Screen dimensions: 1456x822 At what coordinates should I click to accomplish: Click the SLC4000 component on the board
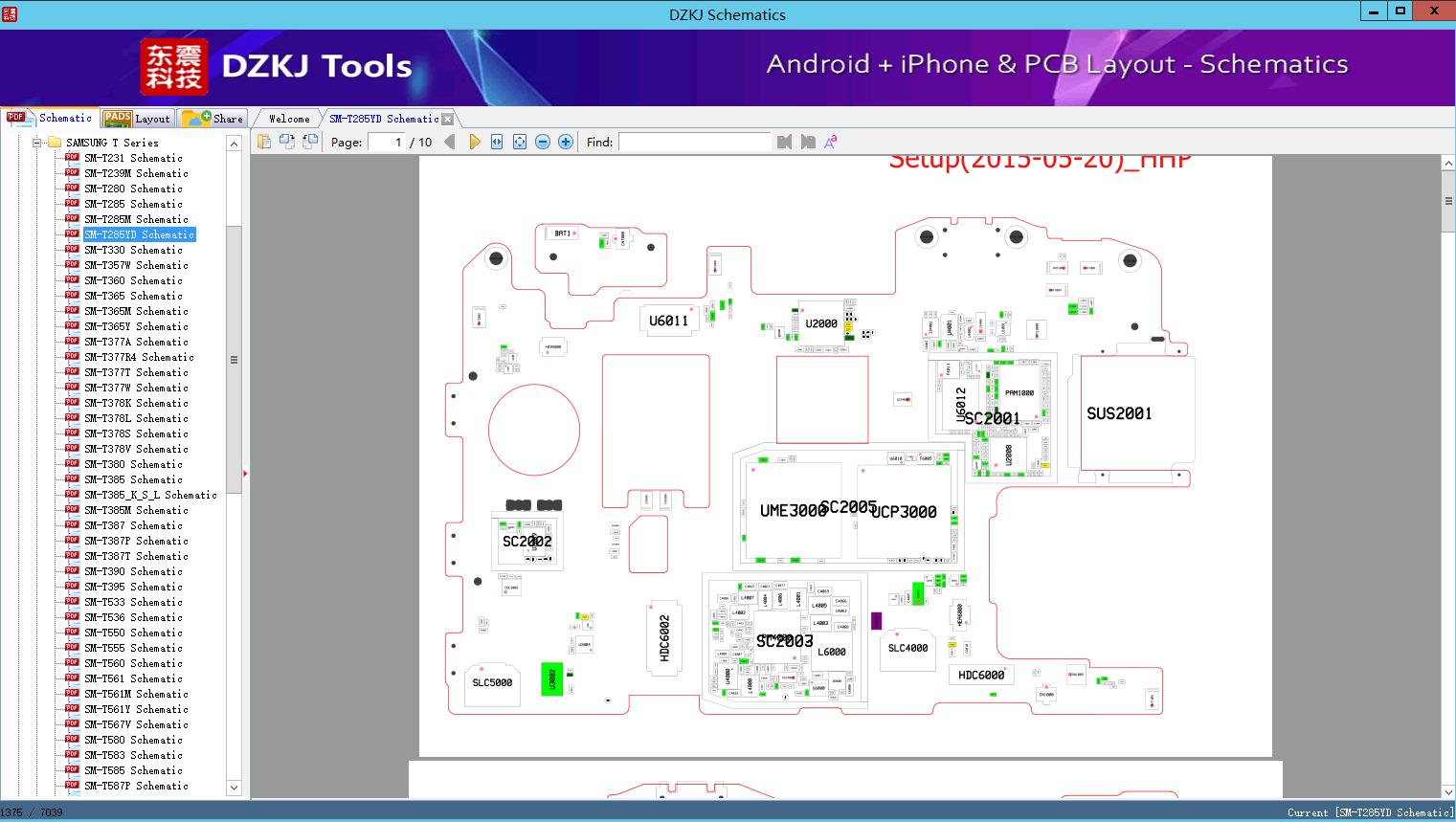(x=907, y=649)
